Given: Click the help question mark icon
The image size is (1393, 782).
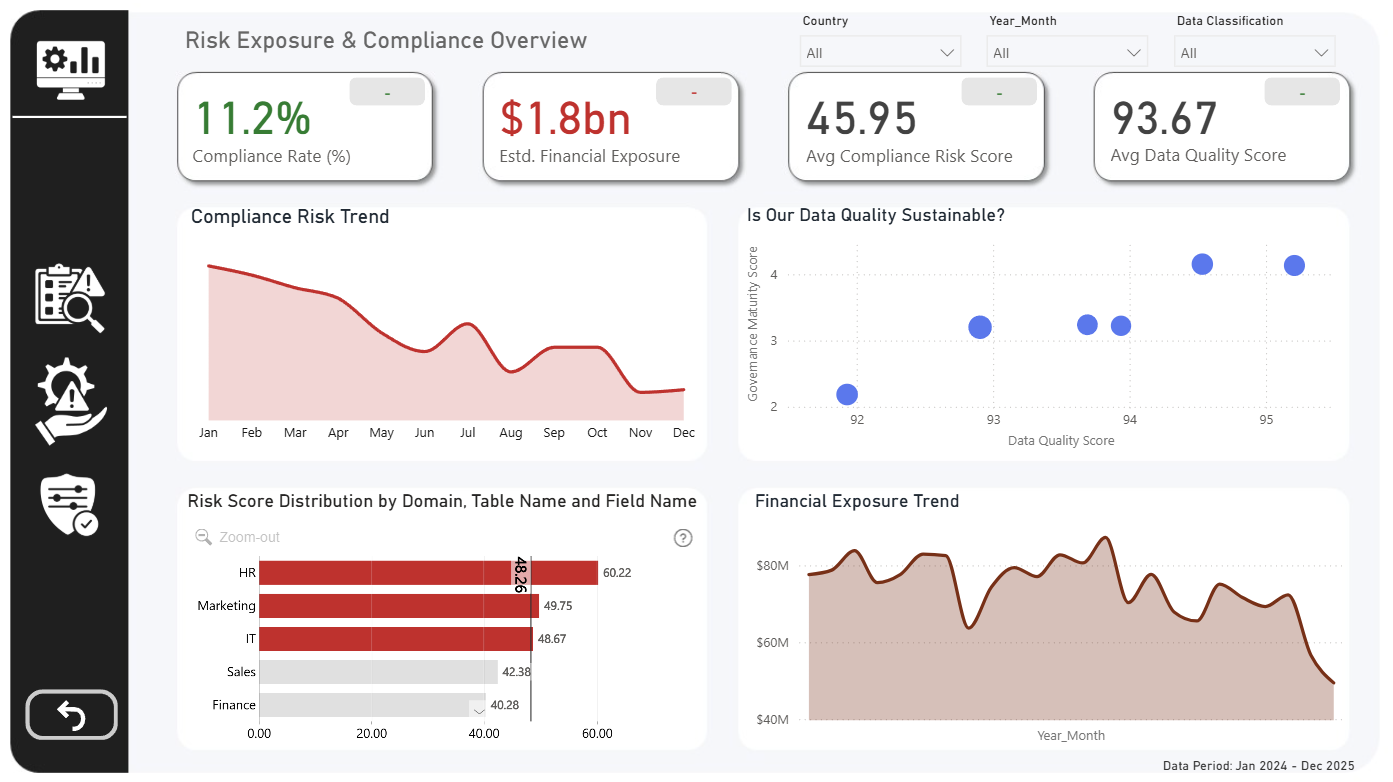Looking at the screenshot, I should [683, 538].
